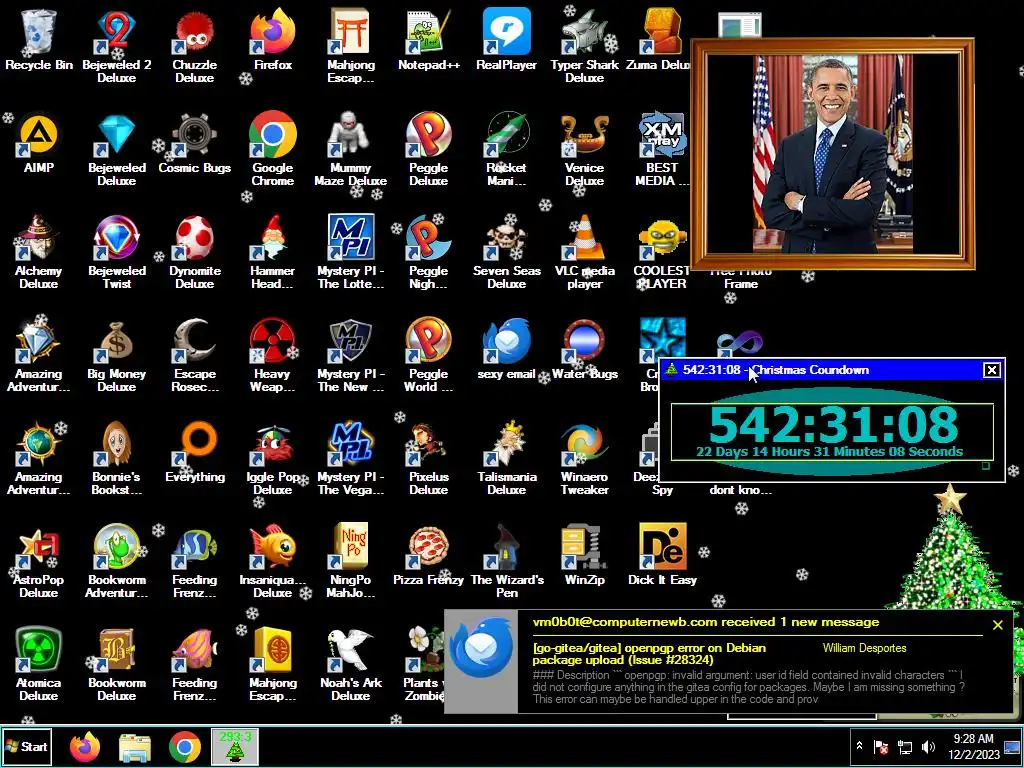The height and width of the screenshot is (768, 1024).
Task: Open Talismania Deluxe shortcut
Action: click(x=506, y=458)
